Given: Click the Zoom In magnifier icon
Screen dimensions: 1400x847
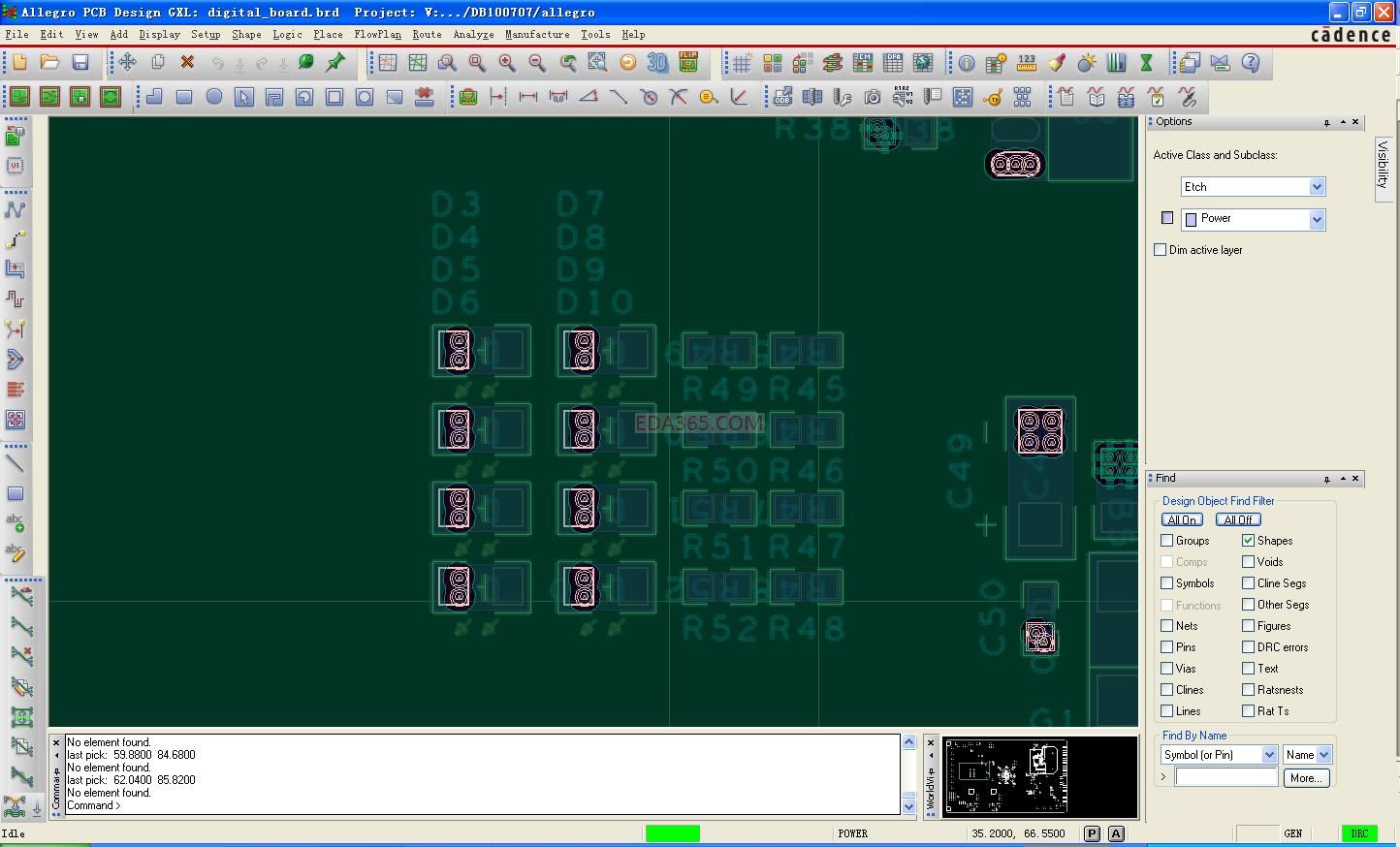Looking at the screenshot, I should point(507,63).
